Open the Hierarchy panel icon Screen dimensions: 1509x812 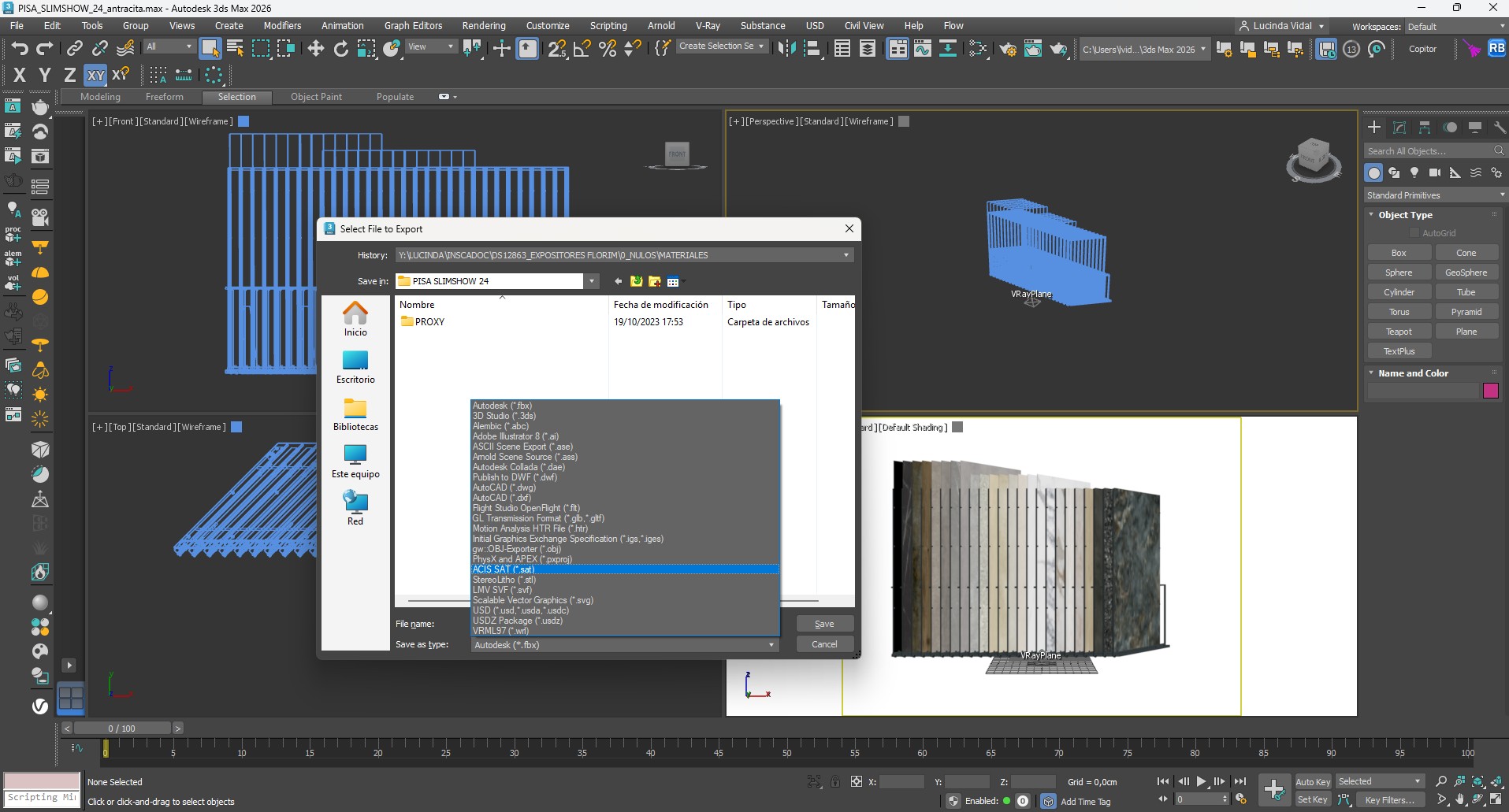click(1425, 128)
